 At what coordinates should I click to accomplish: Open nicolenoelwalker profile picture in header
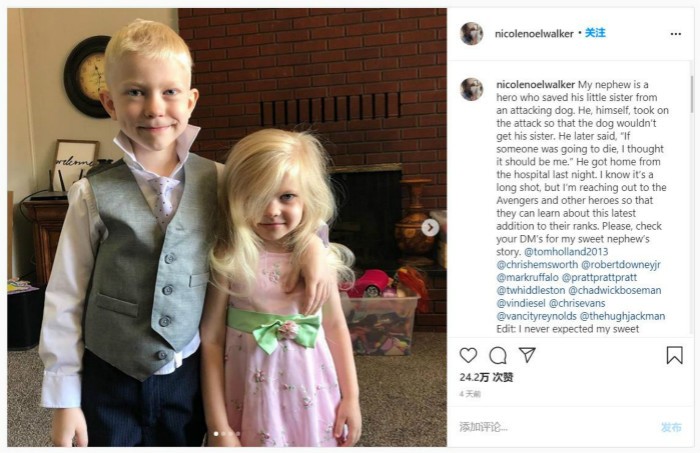pyautogui.click(x=471, y=33)
